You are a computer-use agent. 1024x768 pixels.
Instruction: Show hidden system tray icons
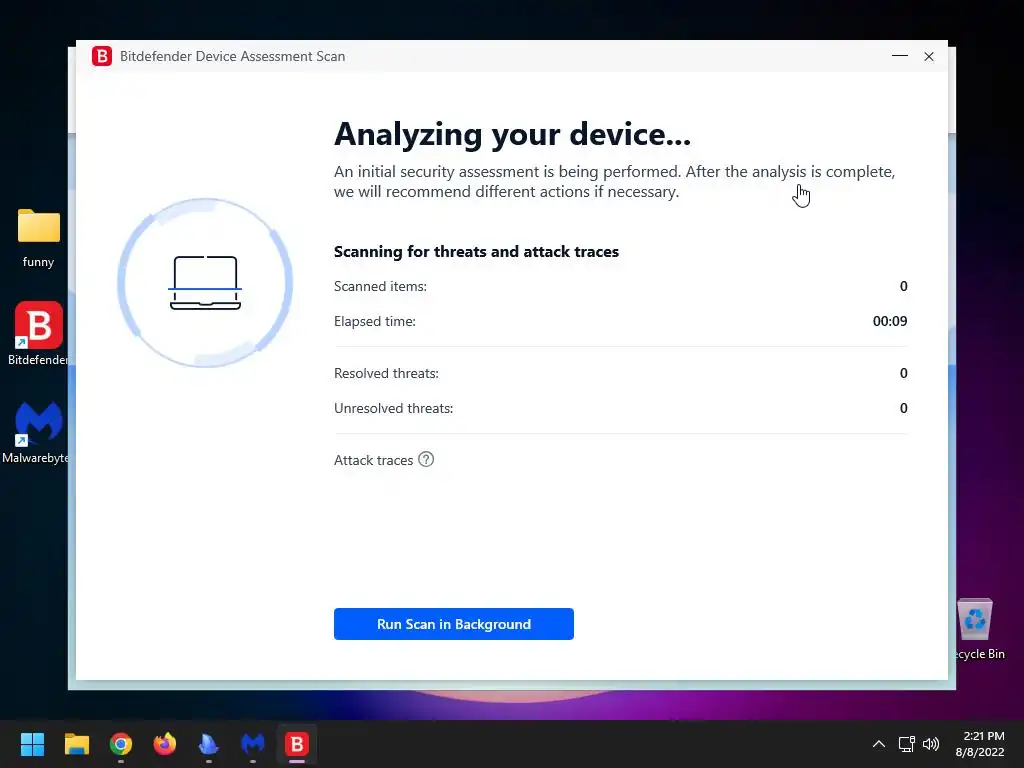[879, 744]
